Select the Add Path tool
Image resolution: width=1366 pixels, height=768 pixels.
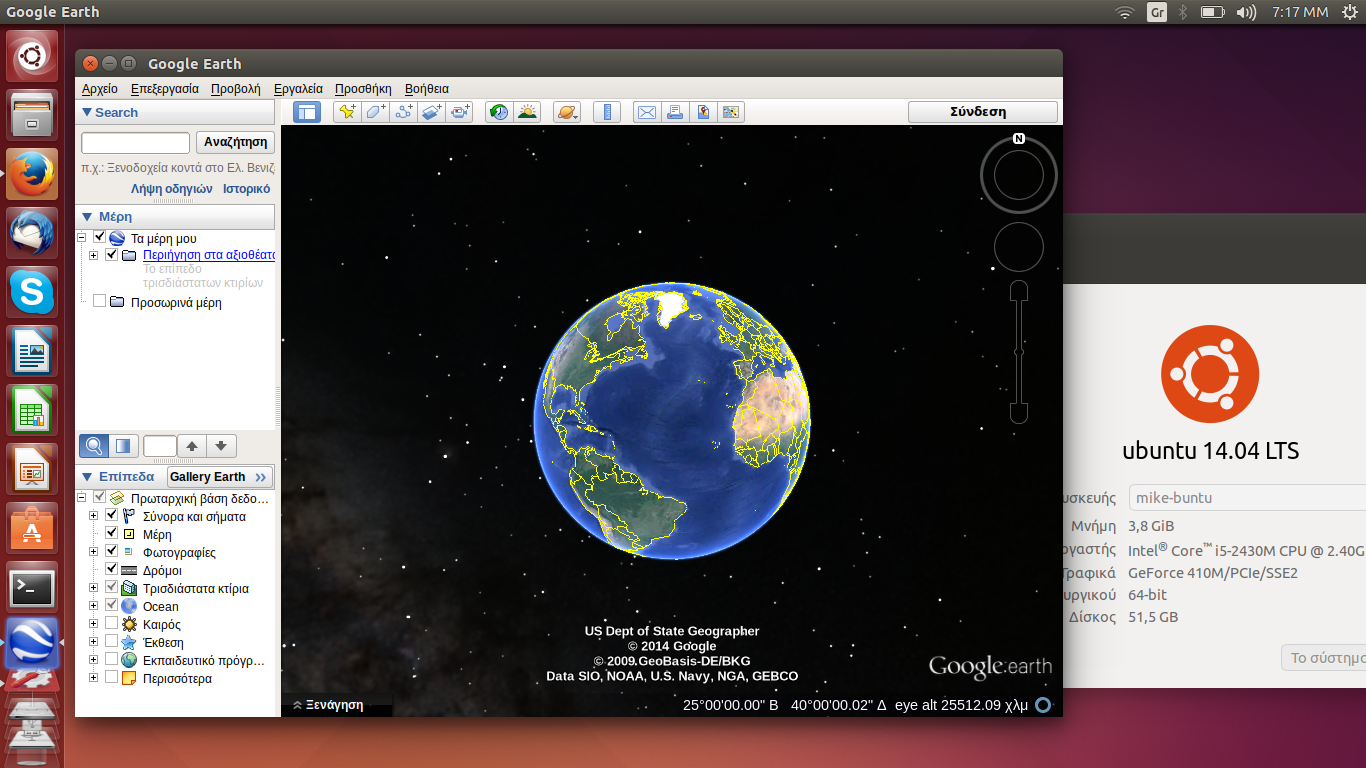(404, 112)
